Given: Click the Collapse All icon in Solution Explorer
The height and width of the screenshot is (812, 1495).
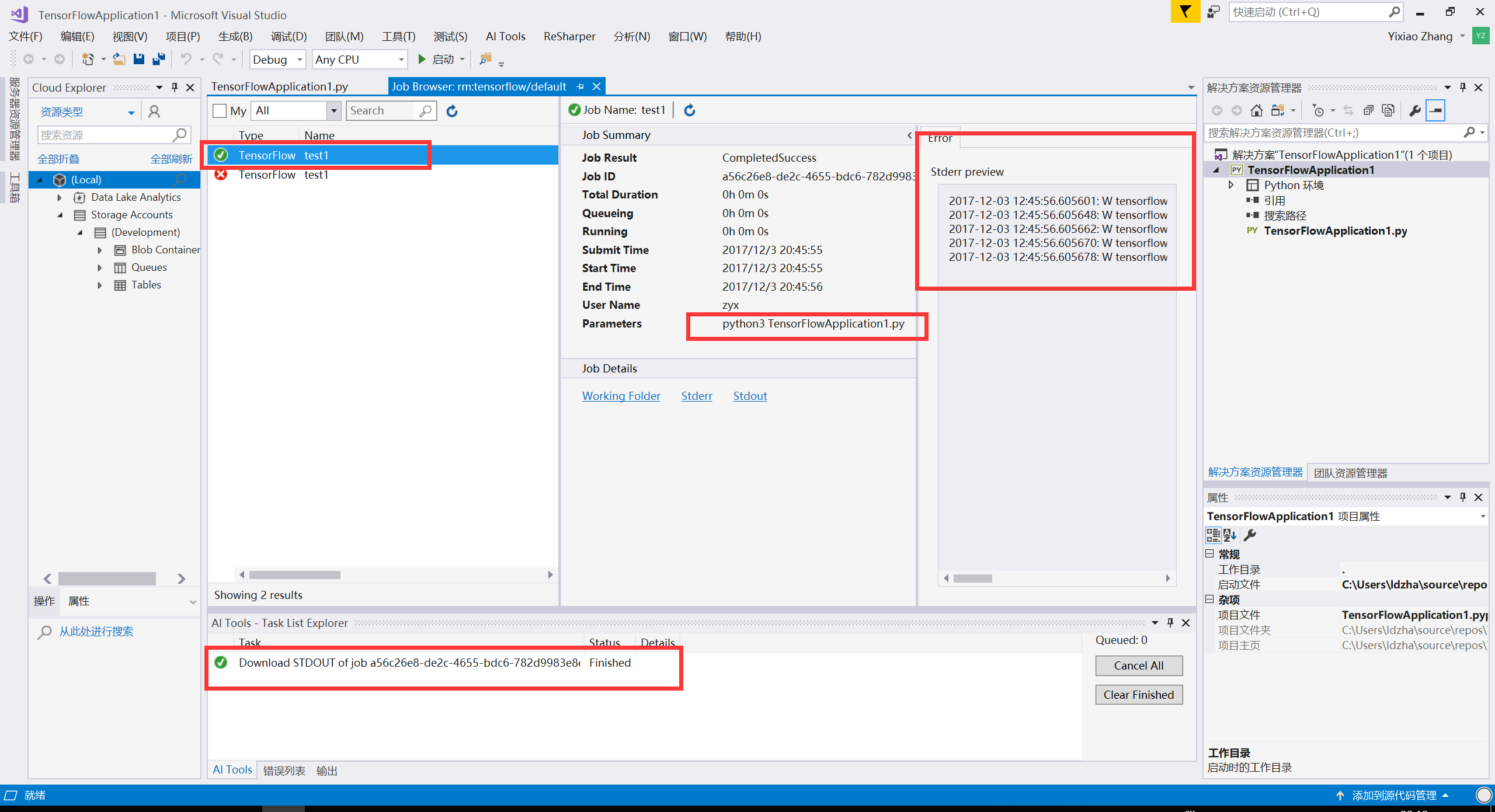Looking at the screenshot, I should [x=1368, y=110].
